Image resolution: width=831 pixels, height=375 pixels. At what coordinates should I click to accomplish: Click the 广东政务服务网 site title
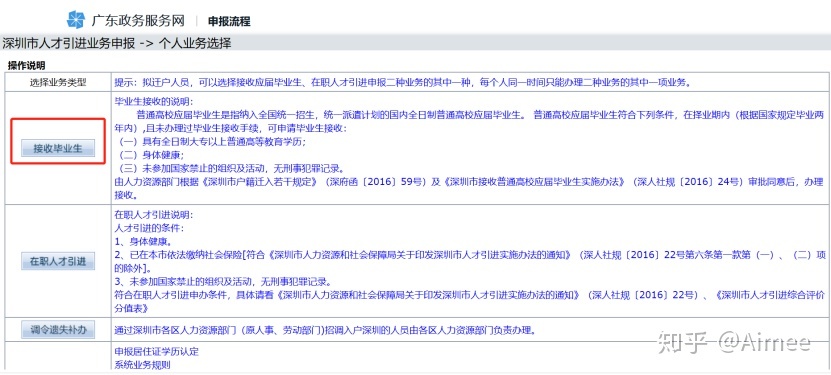click(138, 21)
